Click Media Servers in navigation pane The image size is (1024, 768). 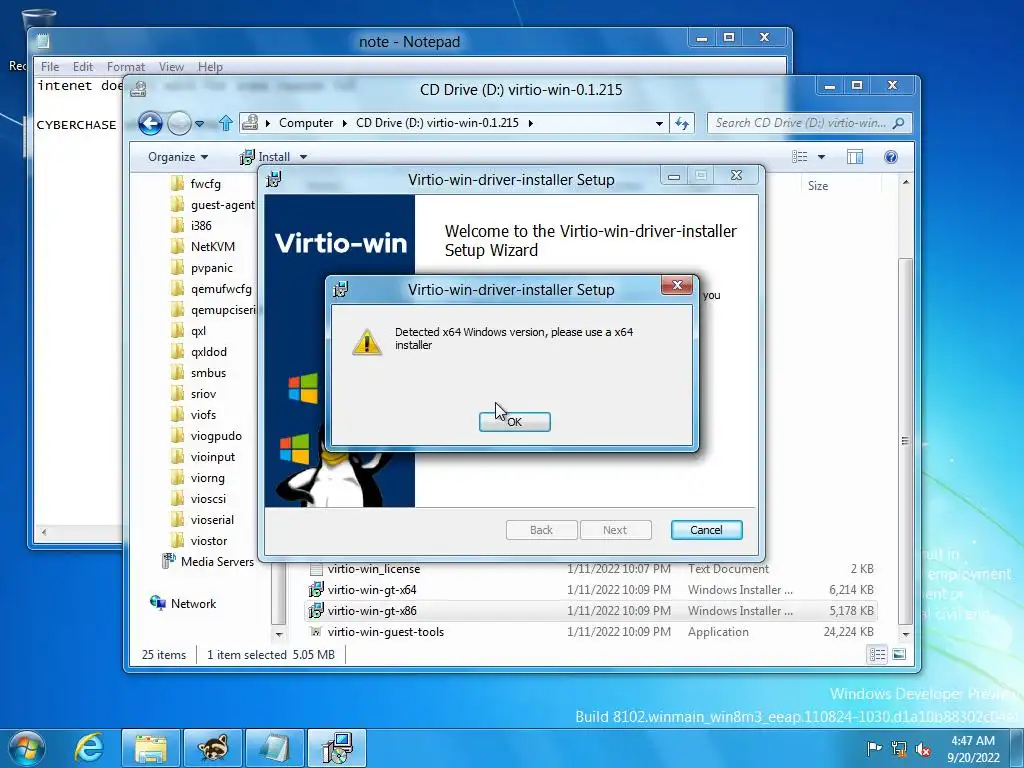pyautogui.click(x=208, y=562)
